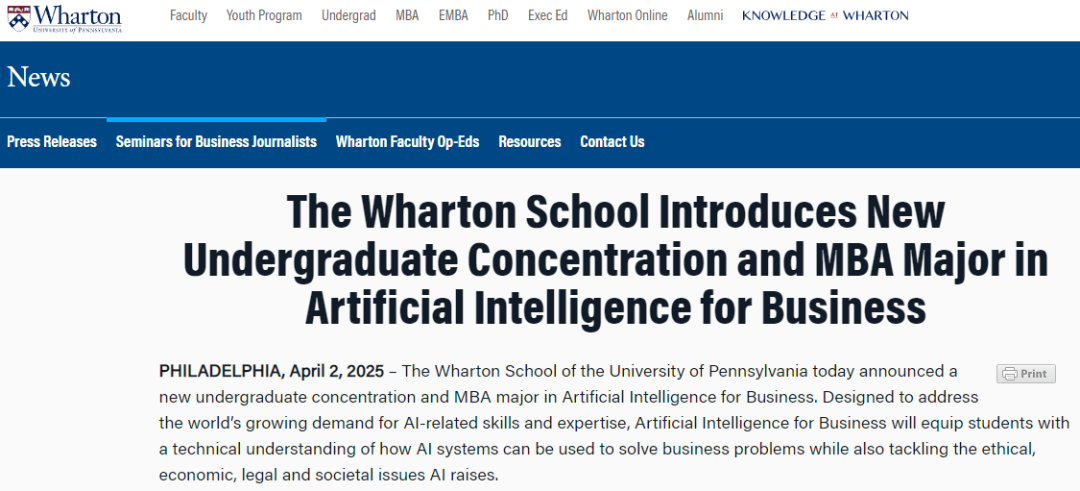
Task: Click Contact Us in the news menu
Action: pos(612,142)
